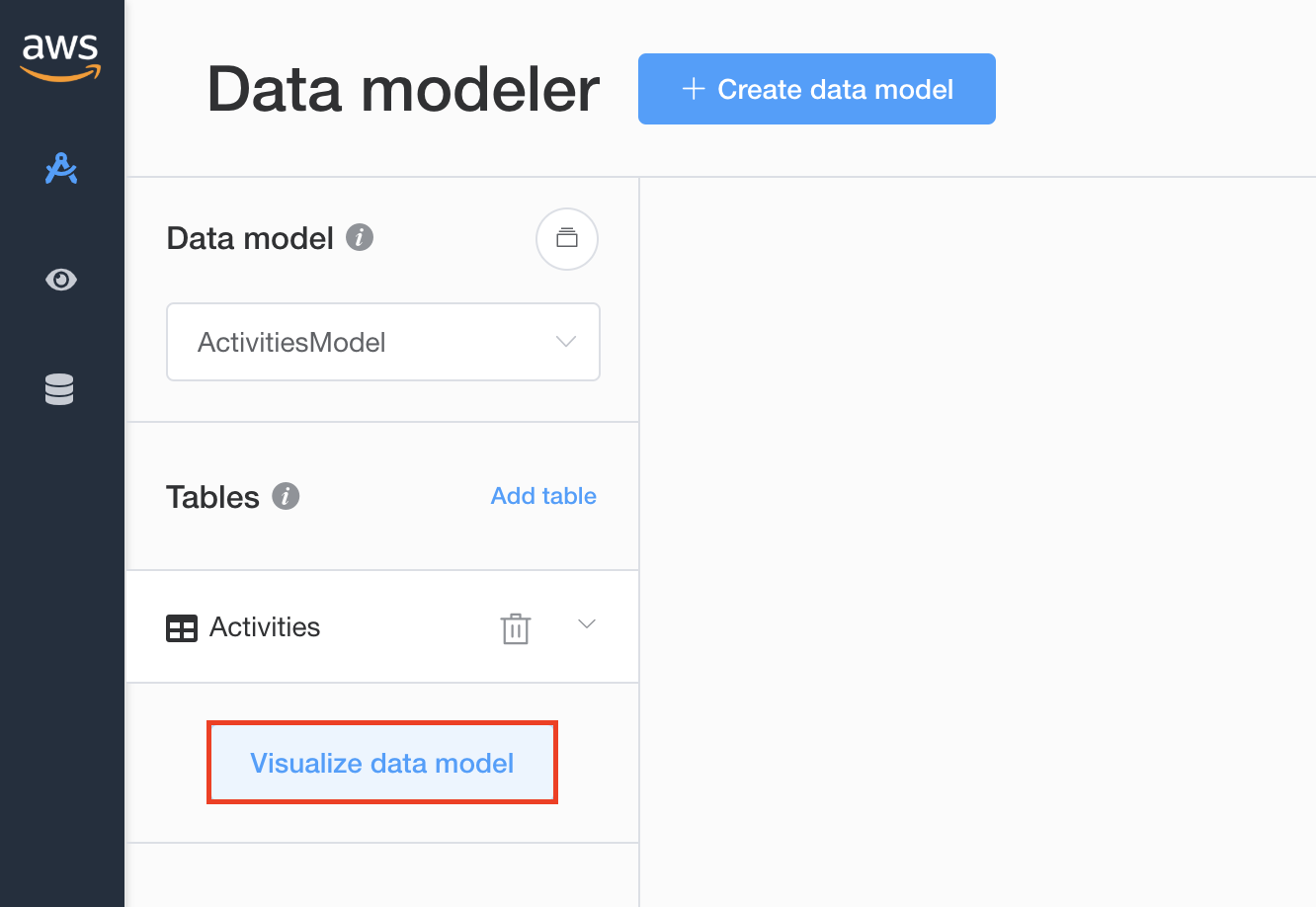Click the Tables section heading

(x=212, y=497)
